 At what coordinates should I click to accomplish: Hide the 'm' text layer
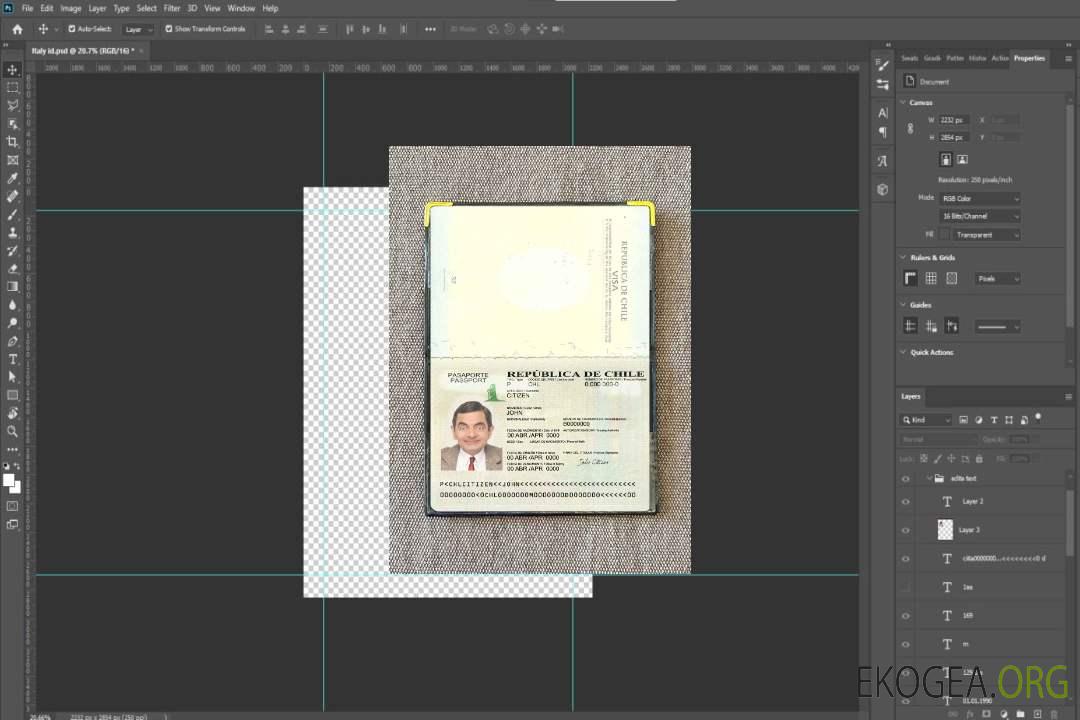point(906,645)
